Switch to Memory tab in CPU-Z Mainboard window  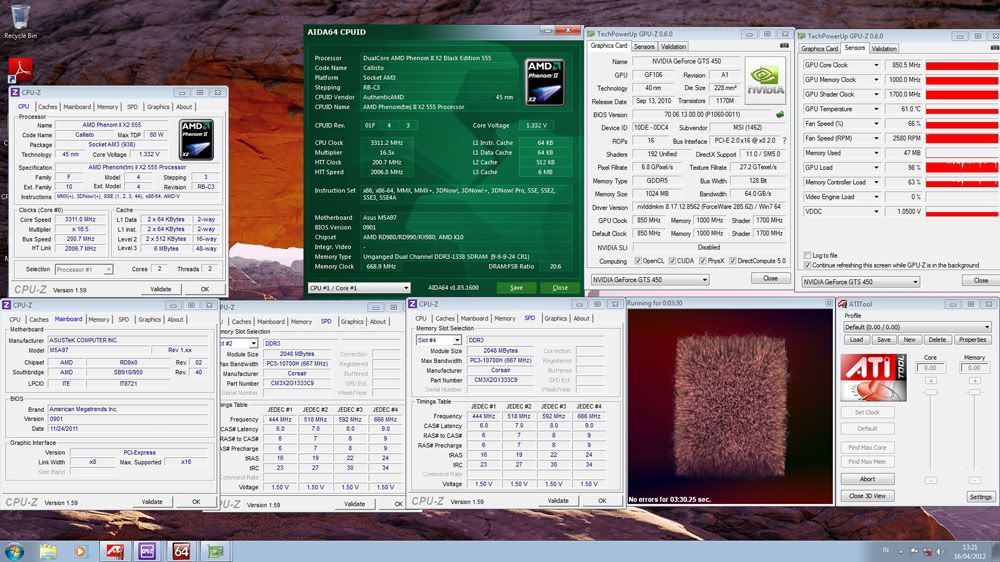(98, 319)
